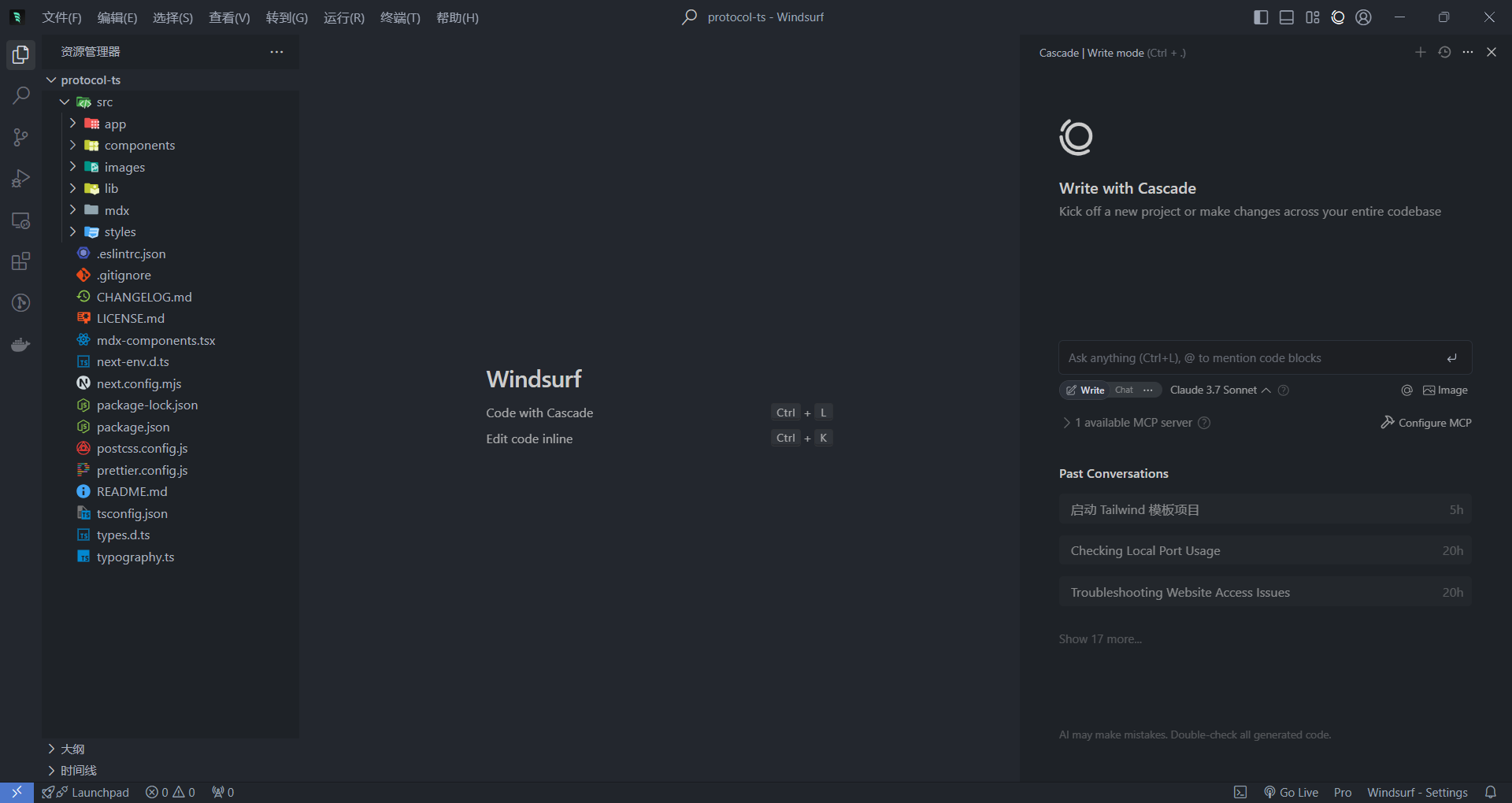Open the 文件(F) menu
The image size is (1512, 803).
61,17
